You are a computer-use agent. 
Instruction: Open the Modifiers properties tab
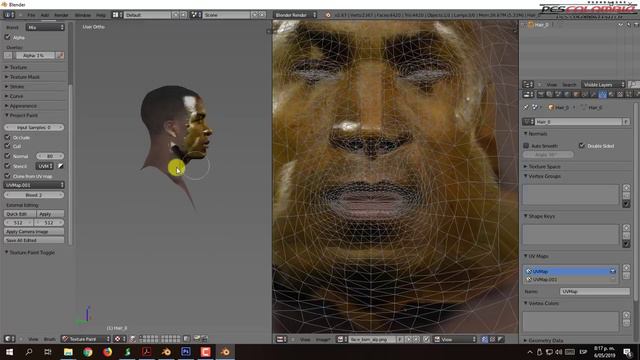[x=594, y=95]
